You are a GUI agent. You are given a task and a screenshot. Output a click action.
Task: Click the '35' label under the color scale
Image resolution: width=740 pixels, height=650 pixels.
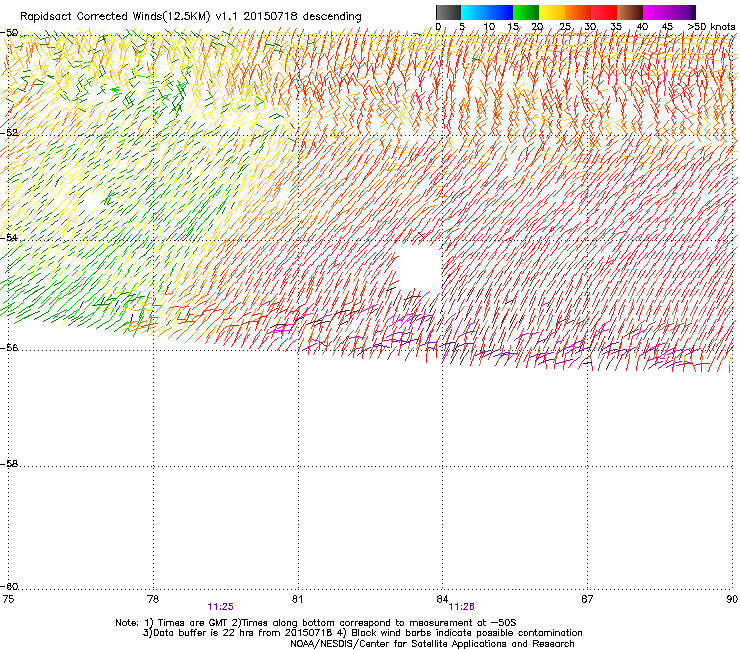click(x=616, y=27)
